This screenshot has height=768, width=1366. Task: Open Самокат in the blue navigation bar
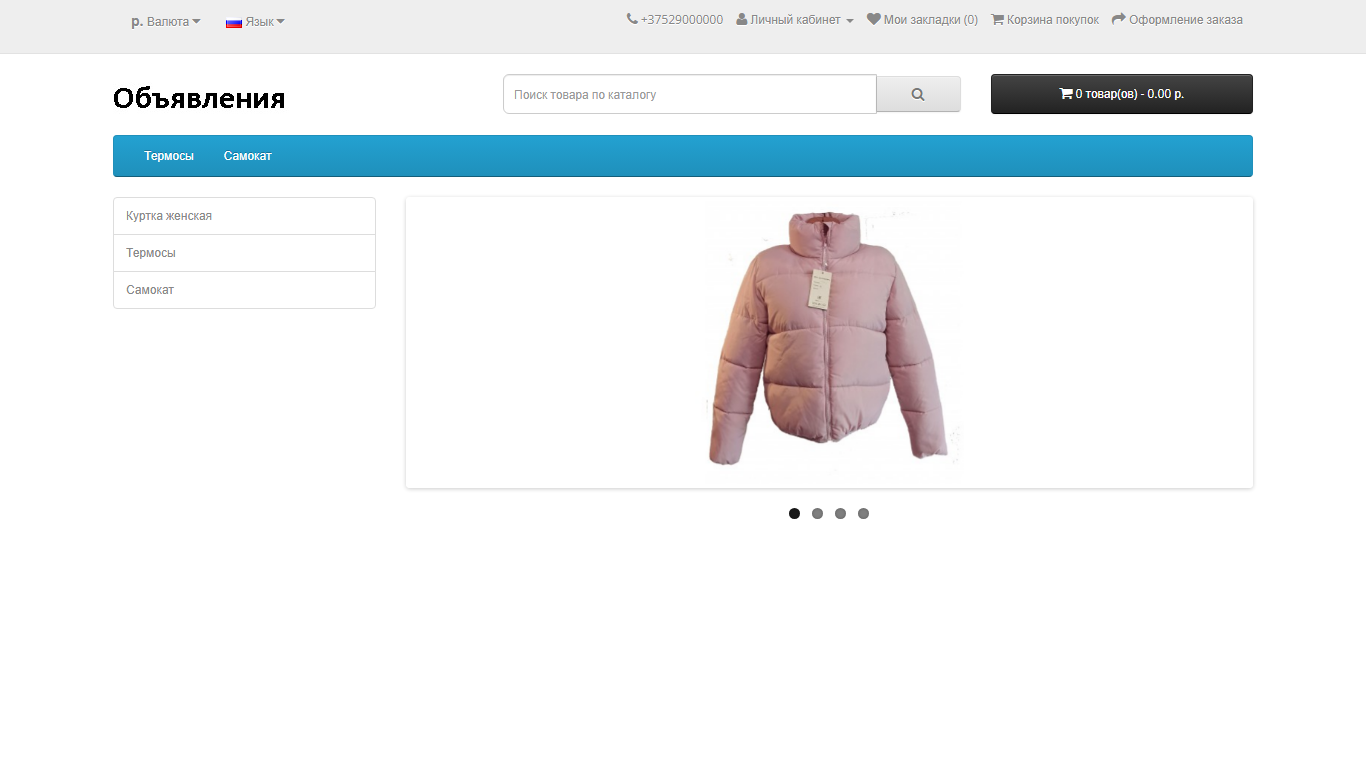[248, 156]
